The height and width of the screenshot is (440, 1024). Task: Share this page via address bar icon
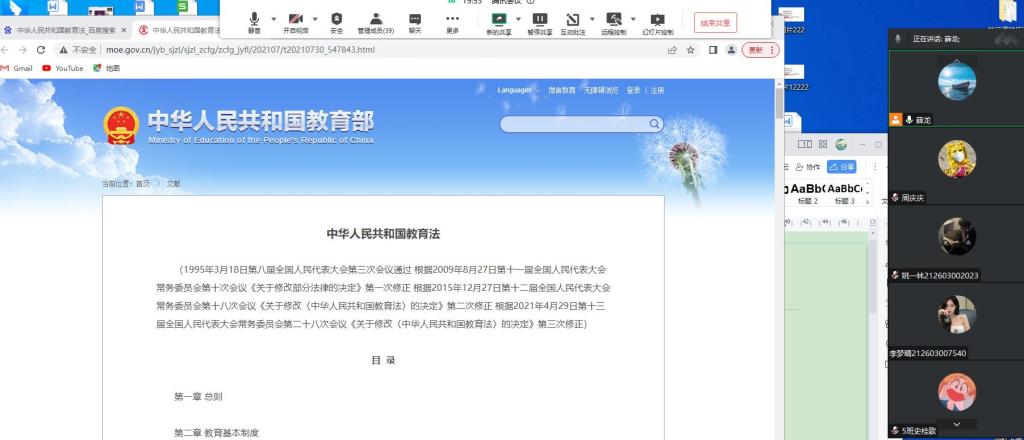[x=672, y=50]
